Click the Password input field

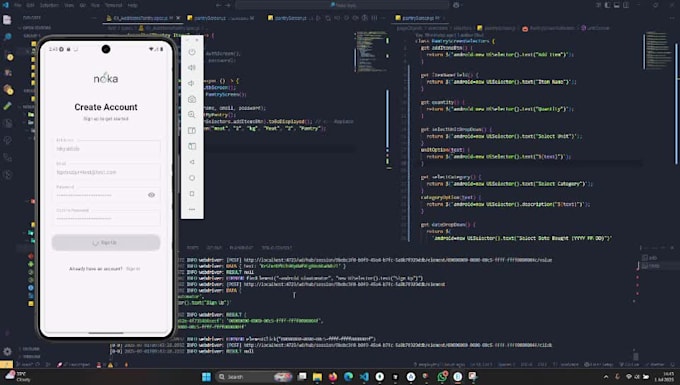click(107, 195)
